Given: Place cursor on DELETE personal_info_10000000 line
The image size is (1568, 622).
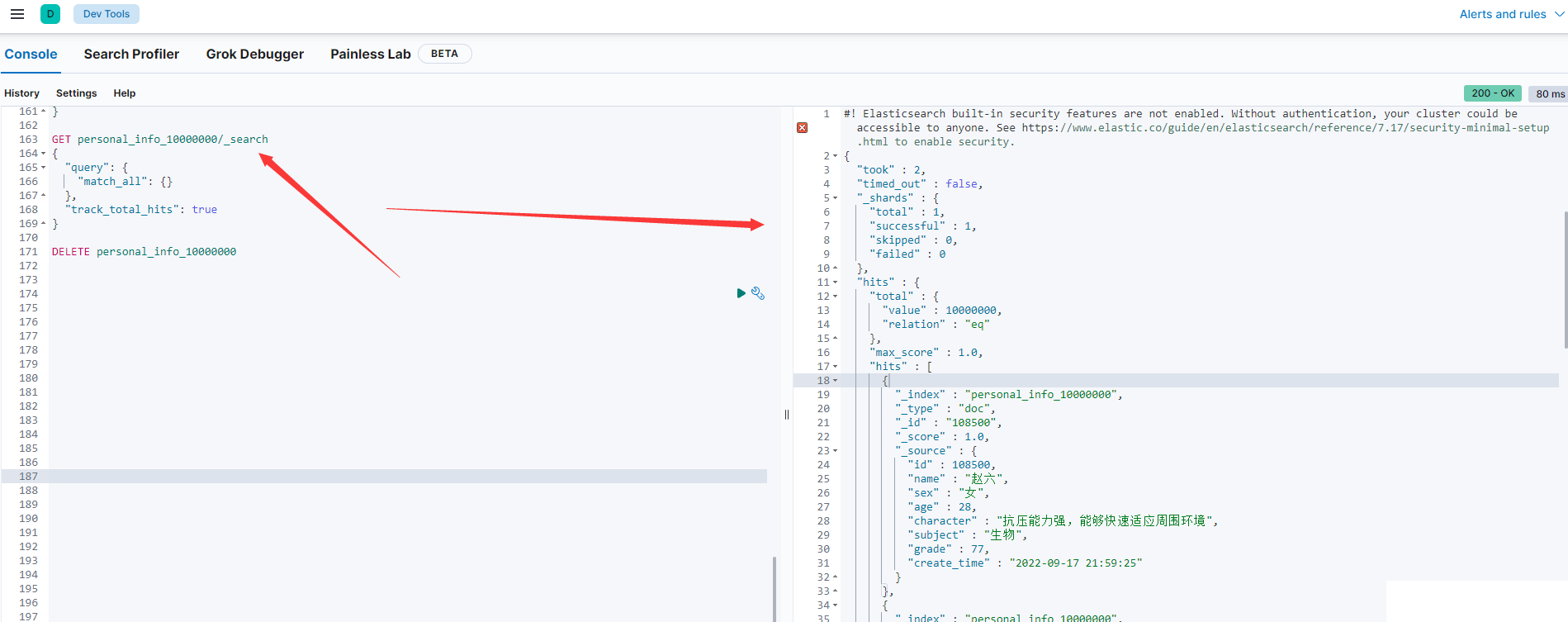Looking at the screenshot, I should point(165,252).
